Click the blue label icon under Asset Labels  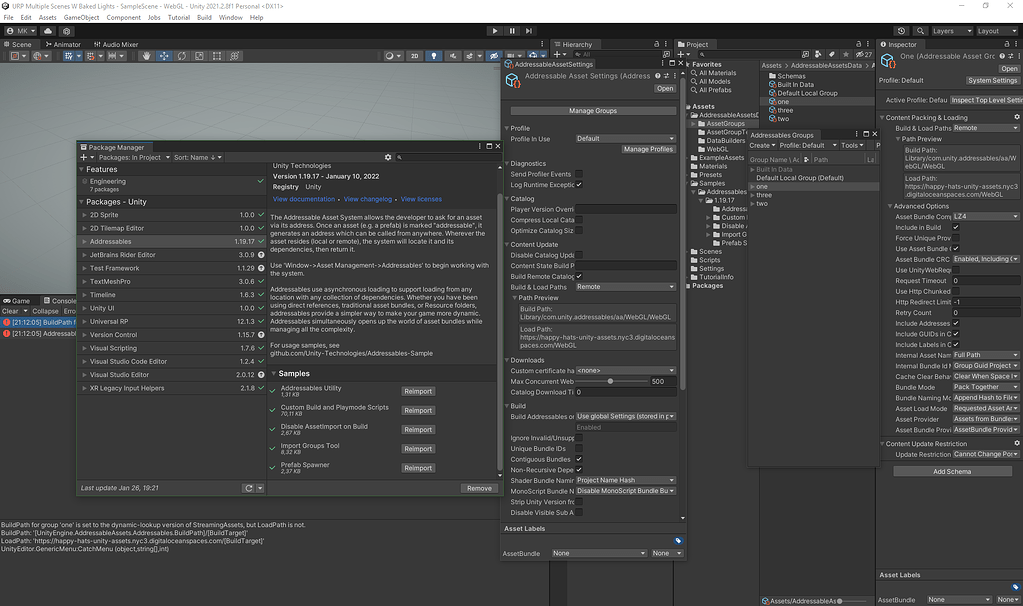[678, 540]
